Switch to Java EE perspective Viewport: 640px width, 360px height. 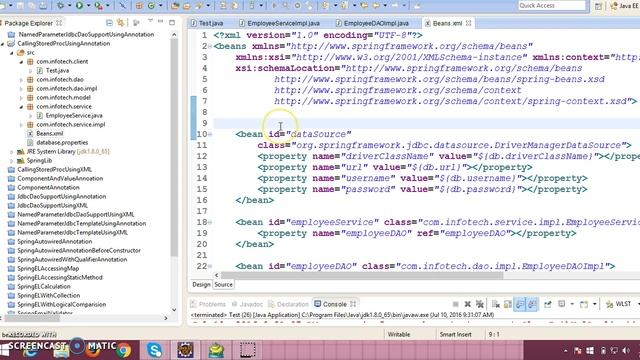[624, 6]
